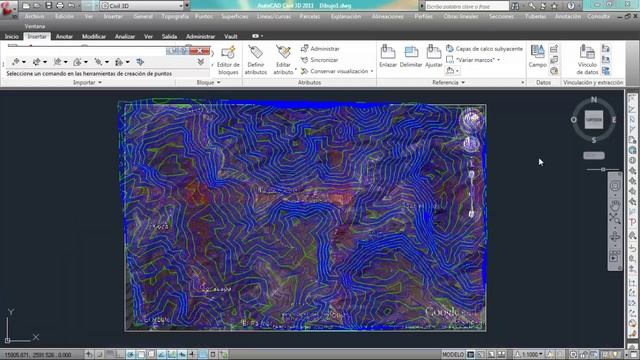
Task: Open the Archivo menu
Action: 35,17
